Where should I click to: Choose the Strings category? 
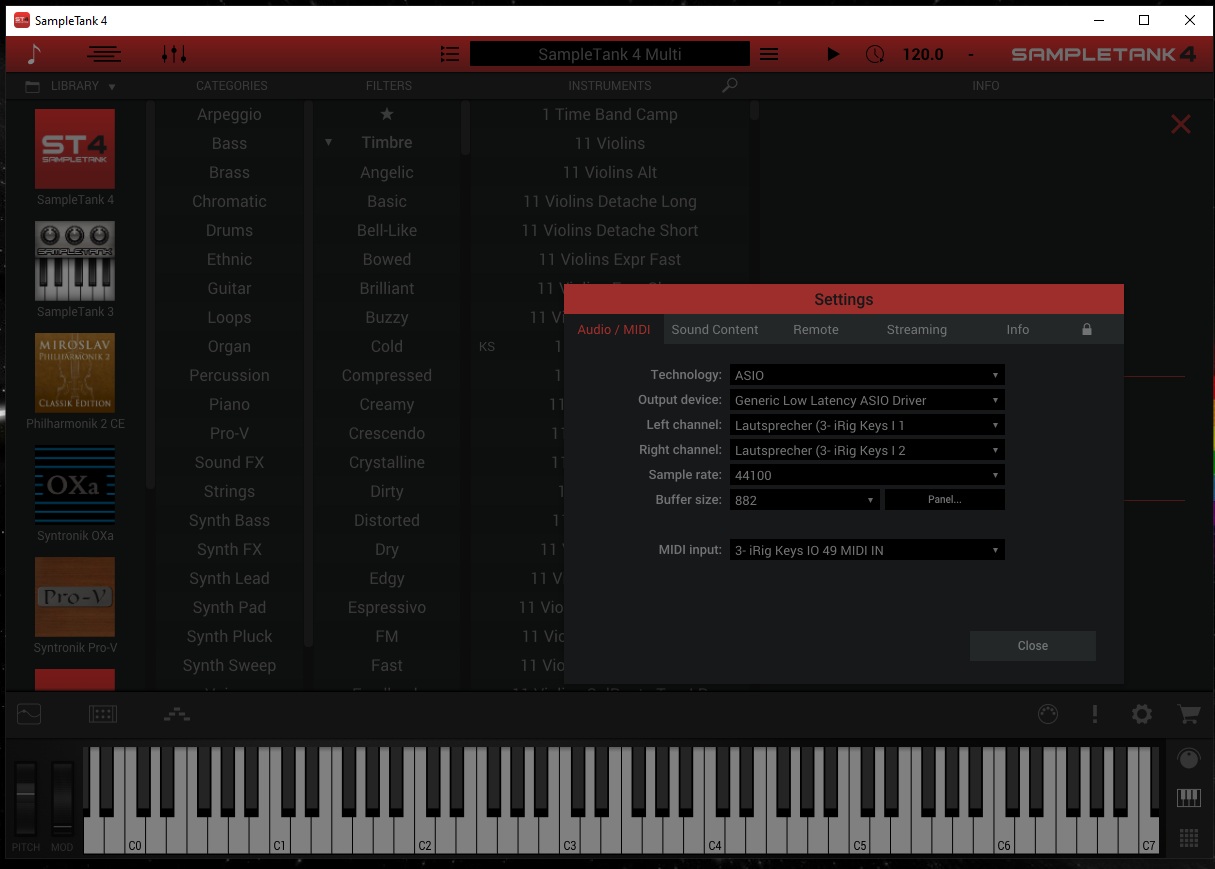(229, 491)
